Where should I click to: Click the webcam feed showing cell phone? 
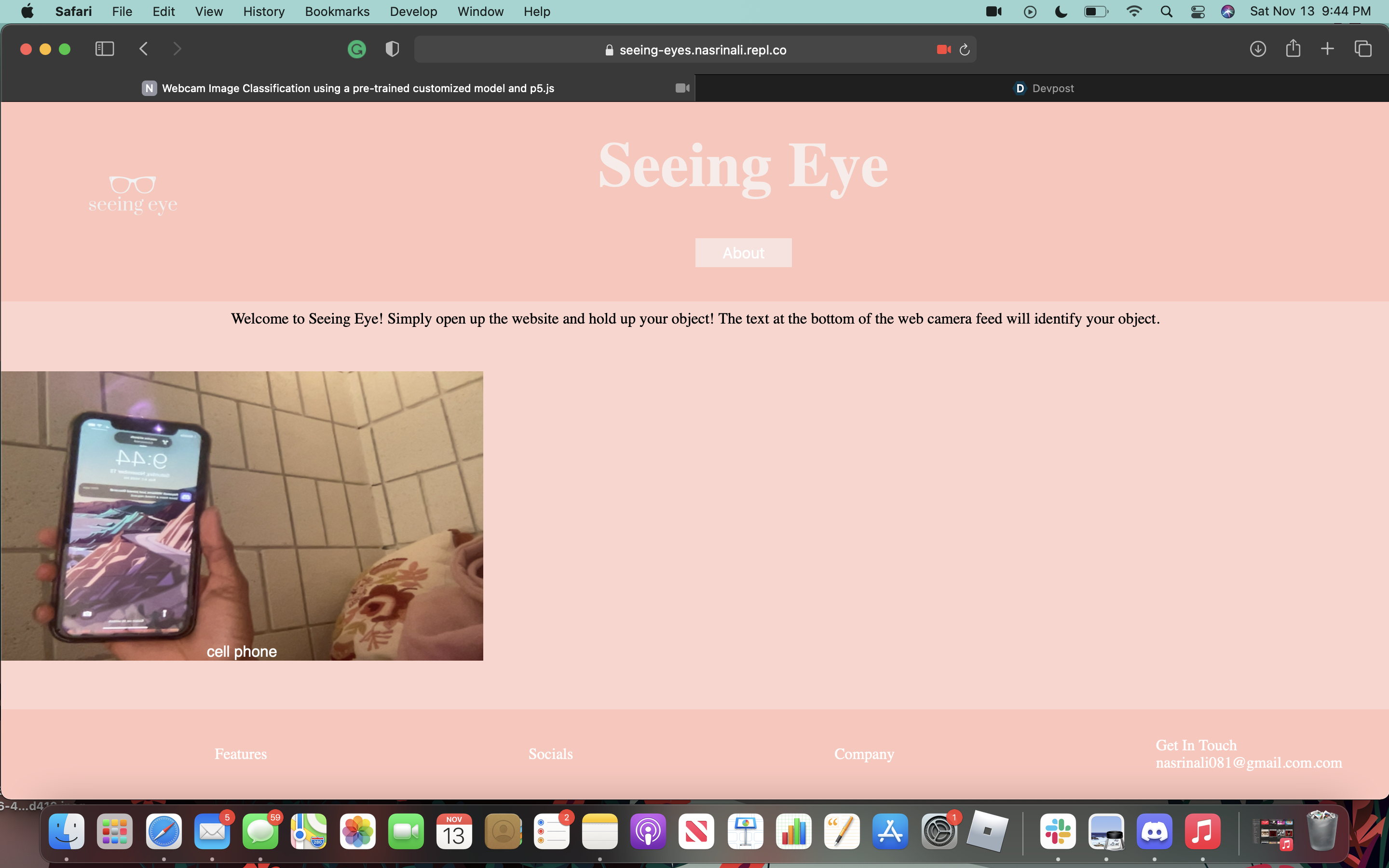(x=242, y=515)
